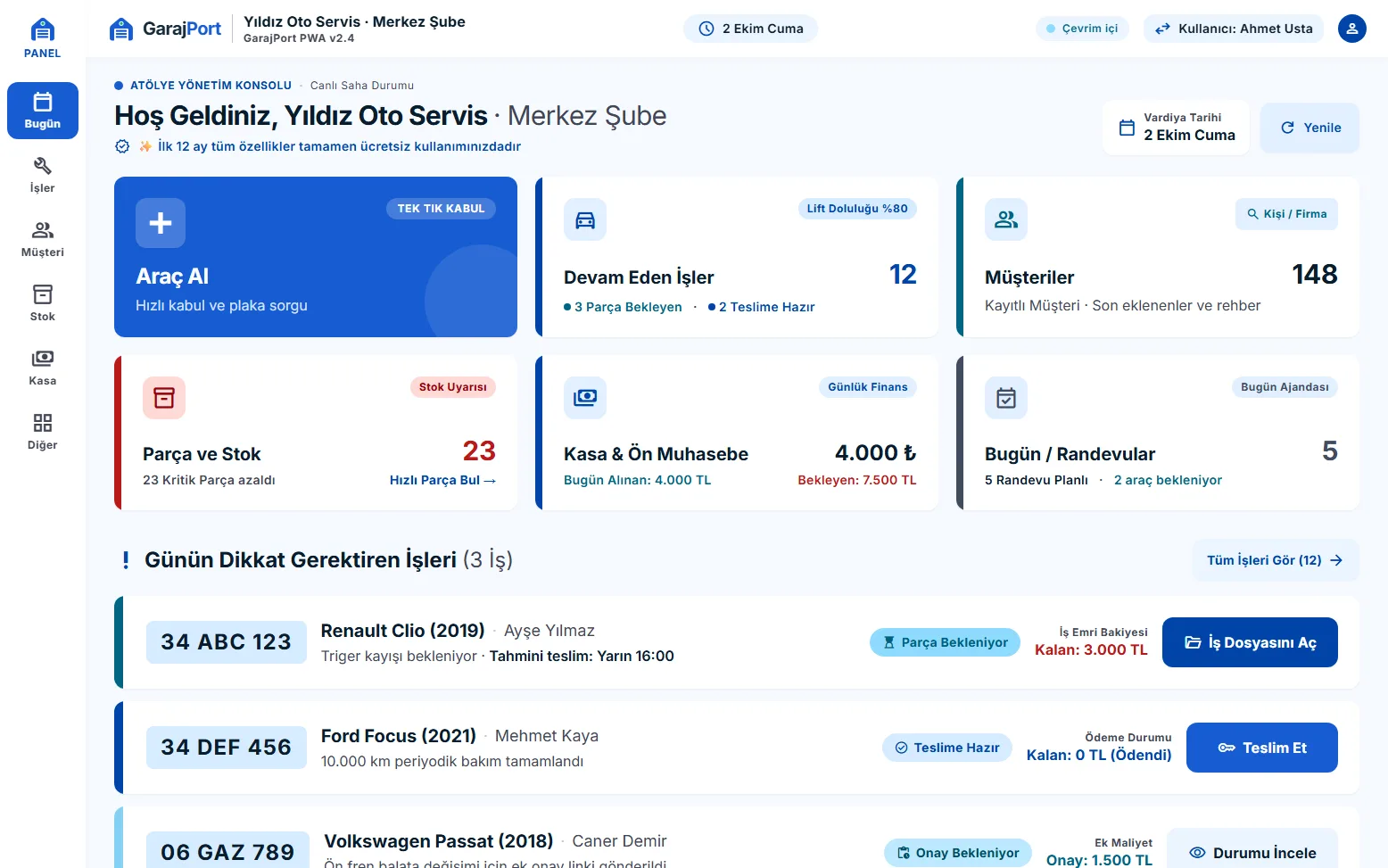1388x868 pixels.
Task: Open the PANEL home icon in sidebar
Action: click(42, 39)
